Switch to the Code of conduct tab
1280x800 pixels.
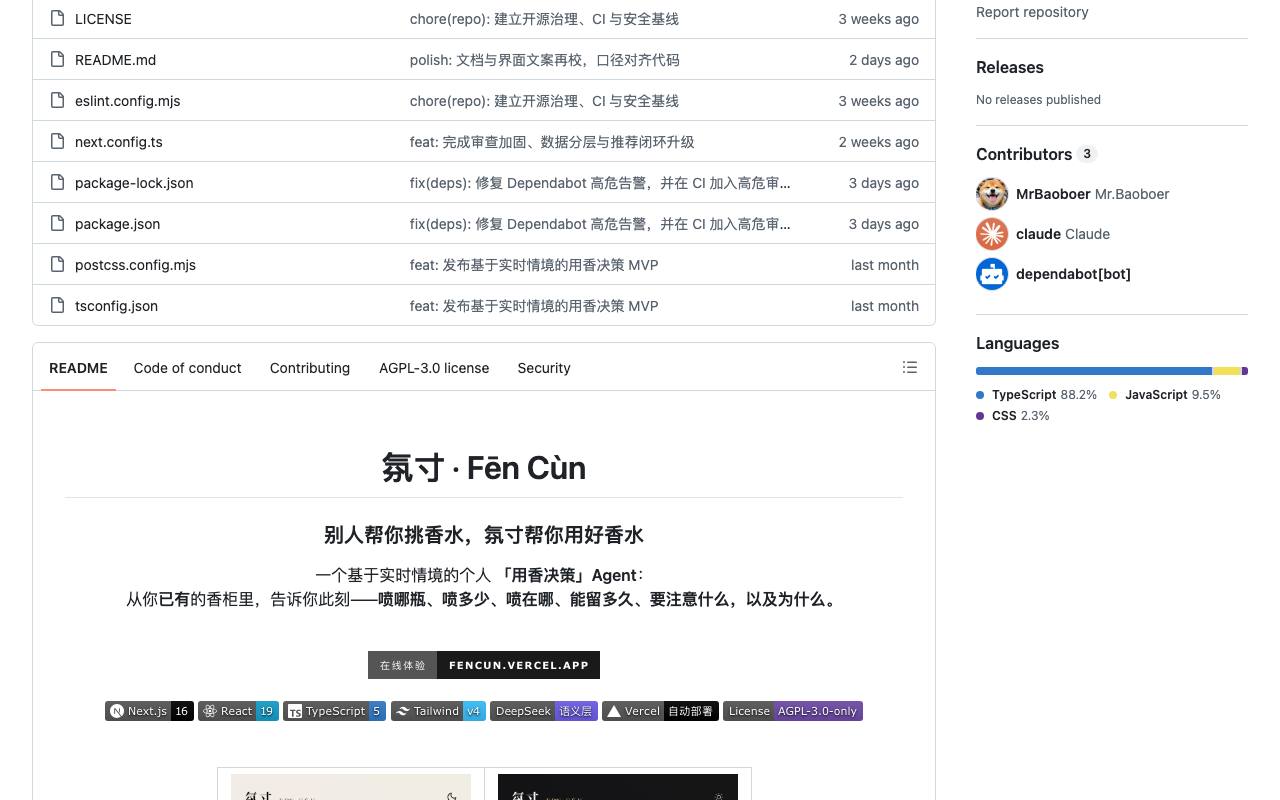coord(188,368)
